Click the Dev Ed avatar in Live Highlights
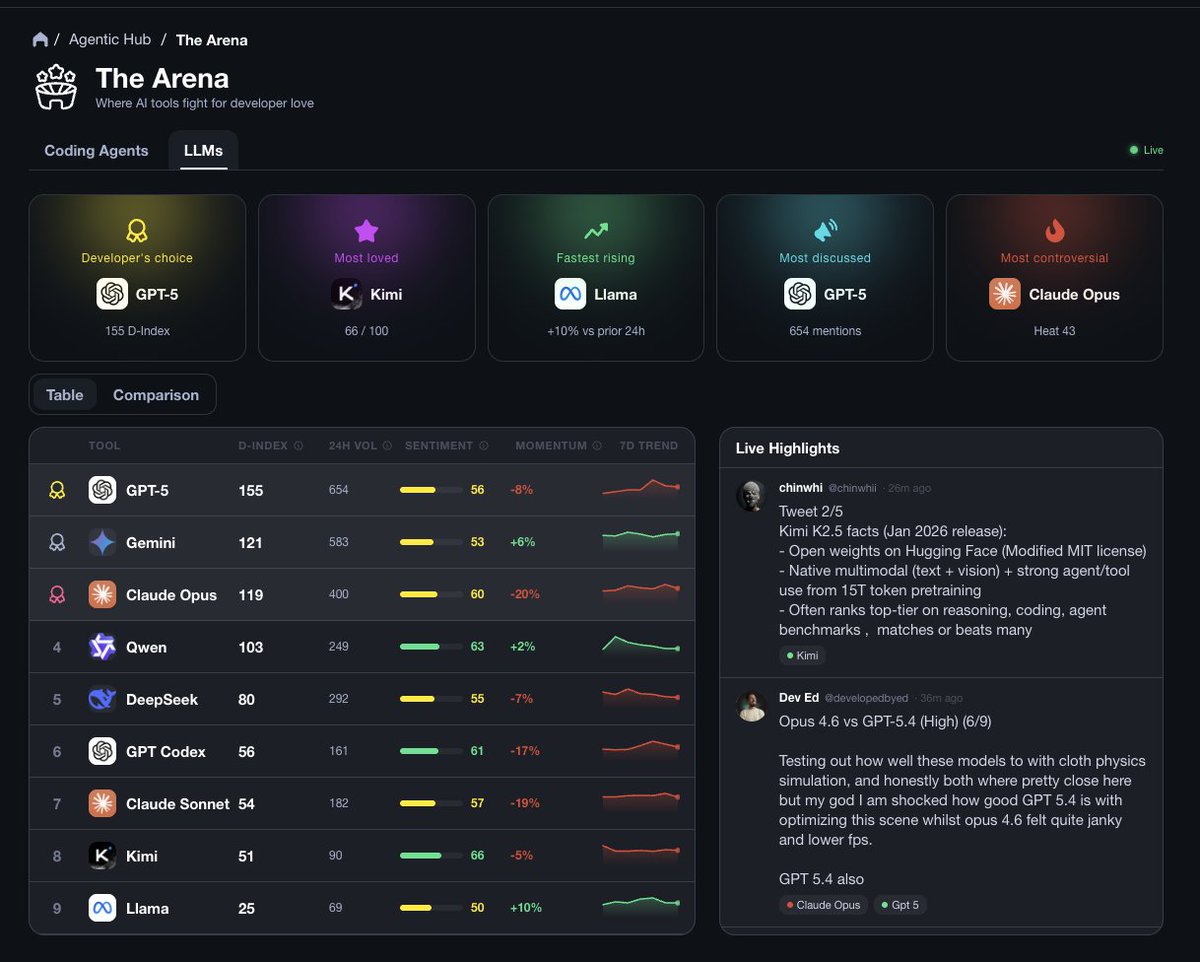Screen dimensions: 1200x962 coord(751,706)
